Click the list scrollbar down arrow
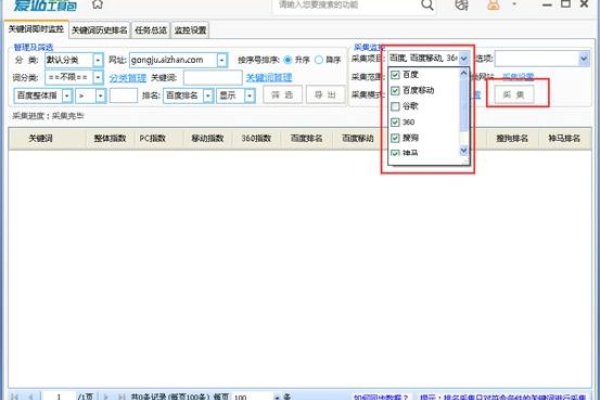 click(464, 150)
